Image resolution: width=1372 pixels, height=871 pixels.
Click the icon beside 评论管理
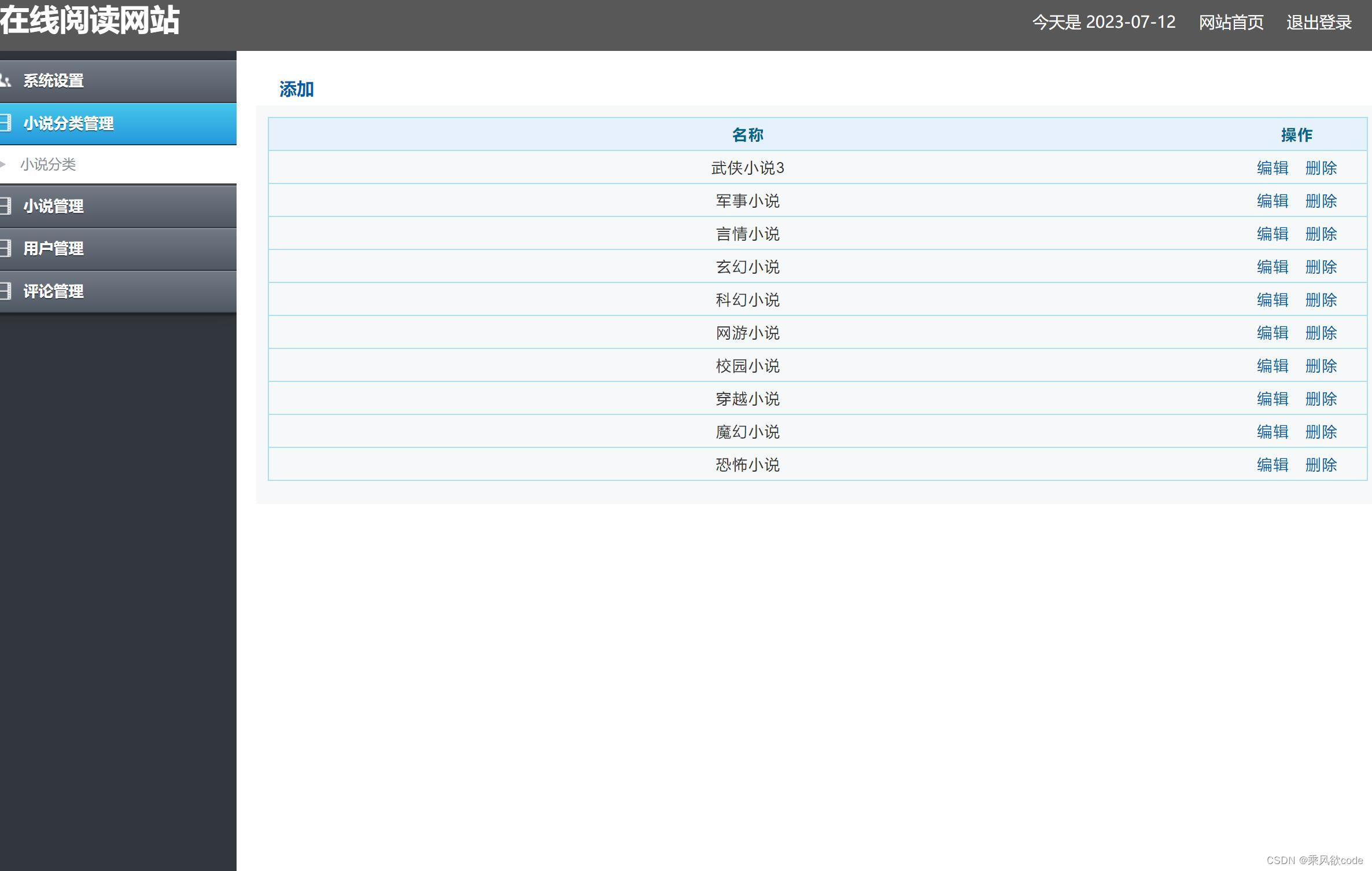[6, 291]
